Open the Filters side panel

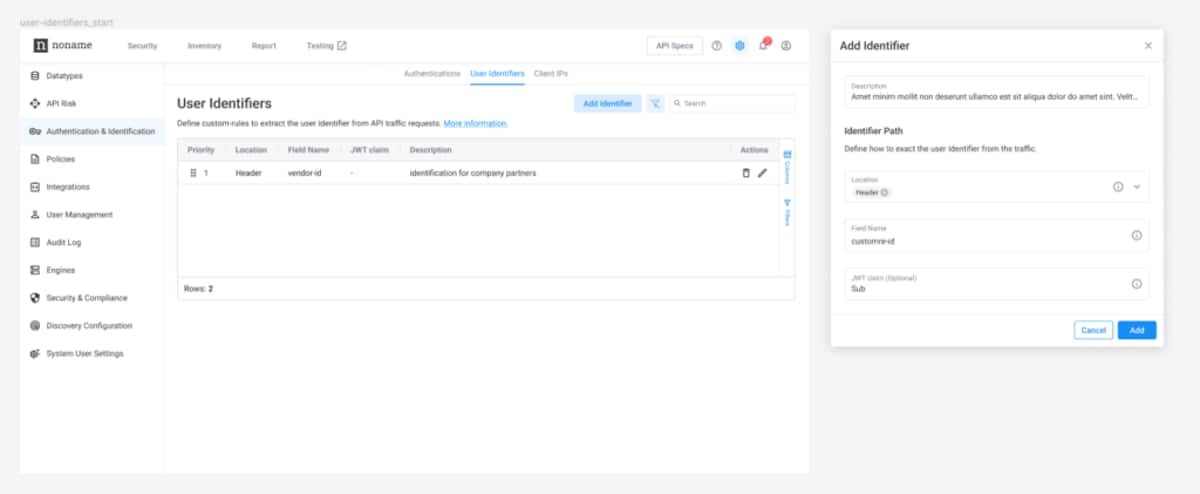pos(787,212)
